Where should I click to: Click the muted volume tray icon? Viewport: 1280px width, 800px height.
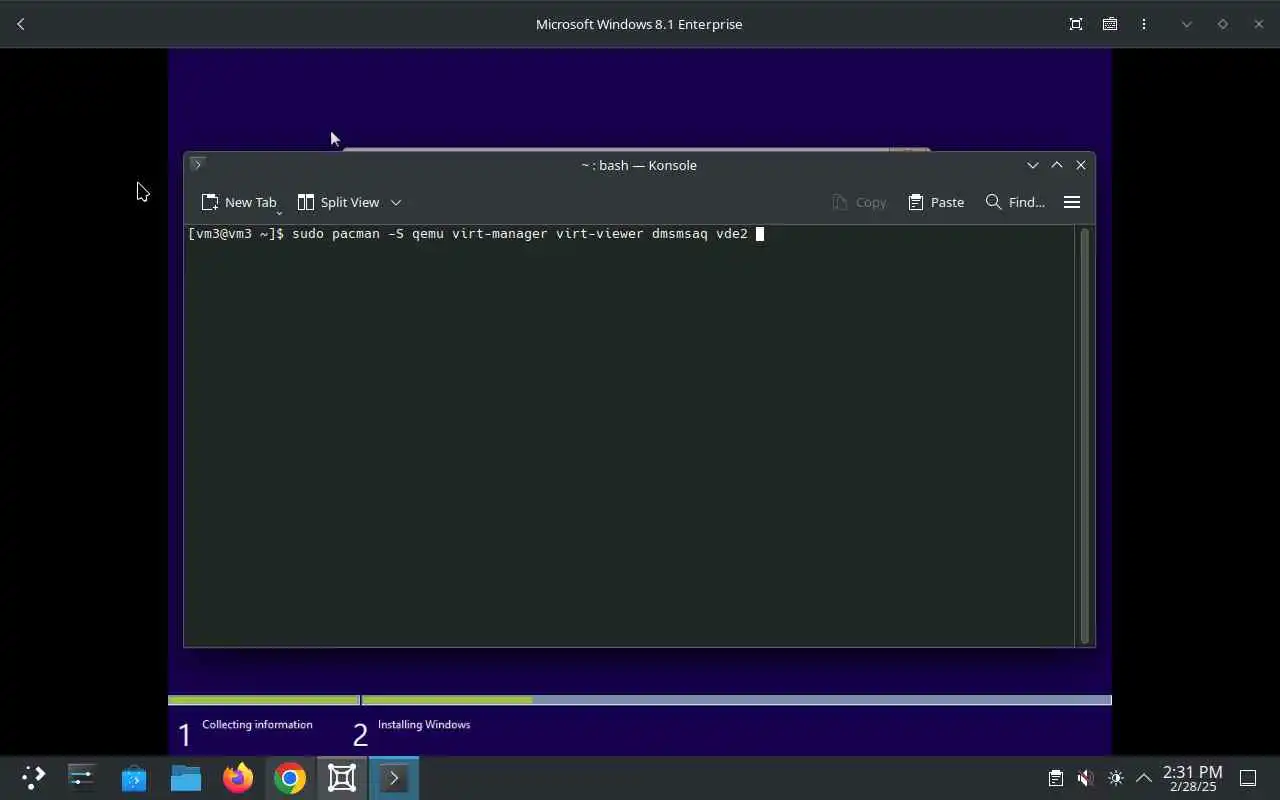click(x=1086, y=778)
